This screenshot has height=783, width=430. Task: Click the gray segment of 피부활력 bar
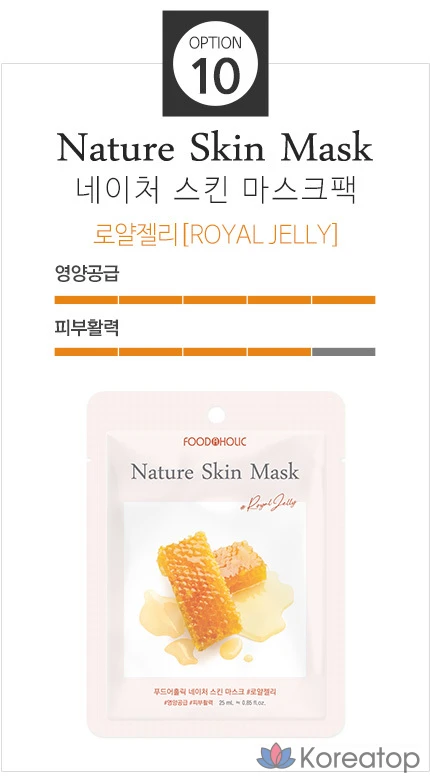pyautogui.click(x=344, y=352)
